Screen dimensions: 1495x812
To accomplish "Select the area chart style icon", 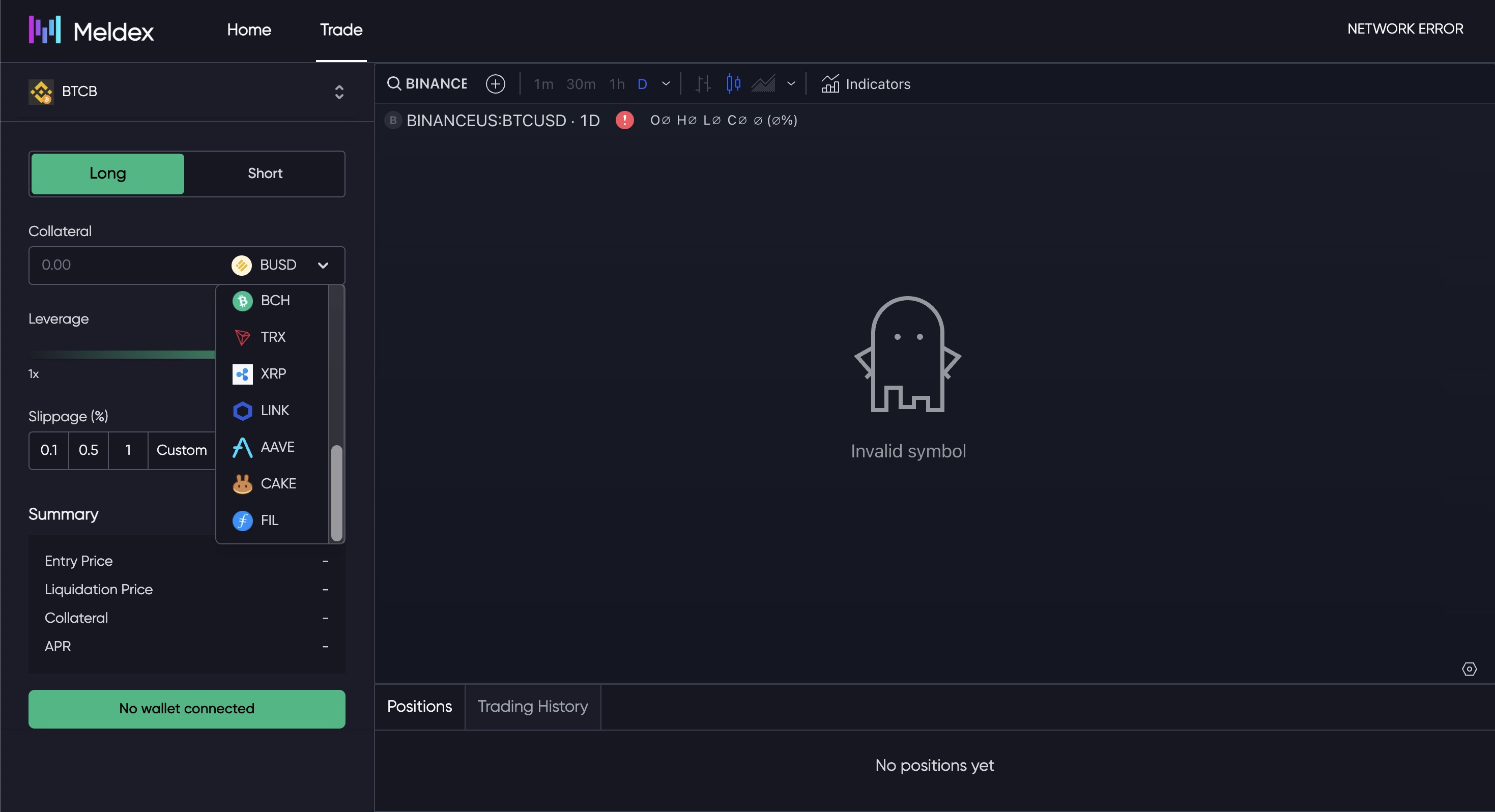I will pyautogui.click(x=763, y=83).
